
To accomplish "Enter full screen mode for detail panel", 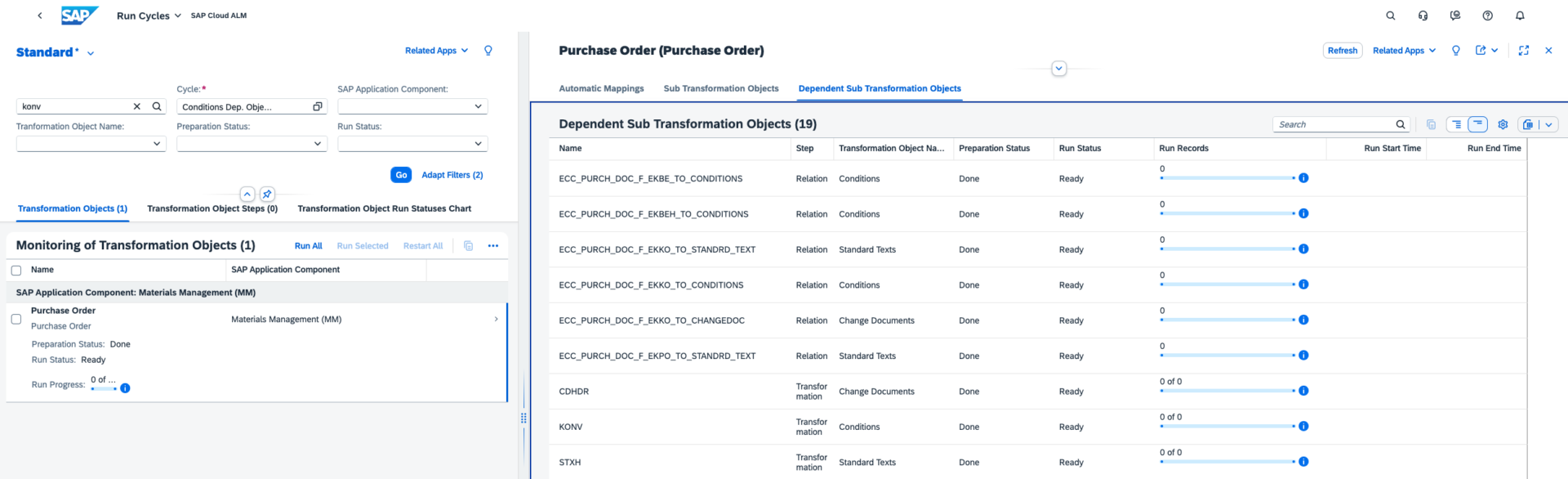I will (1523, 51).
